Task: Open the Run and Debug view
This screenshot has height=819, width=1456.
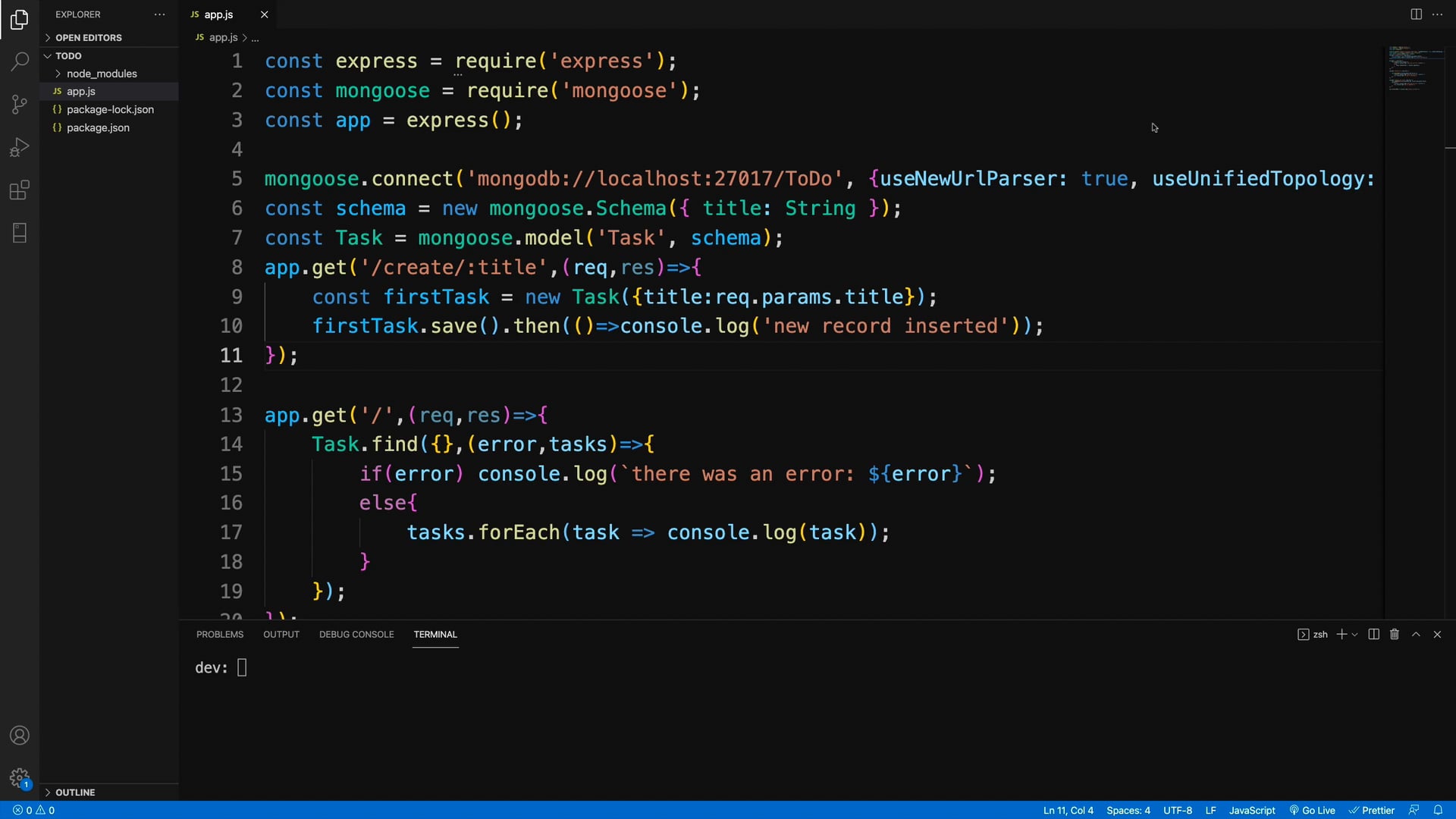Action: click(18, 147)
